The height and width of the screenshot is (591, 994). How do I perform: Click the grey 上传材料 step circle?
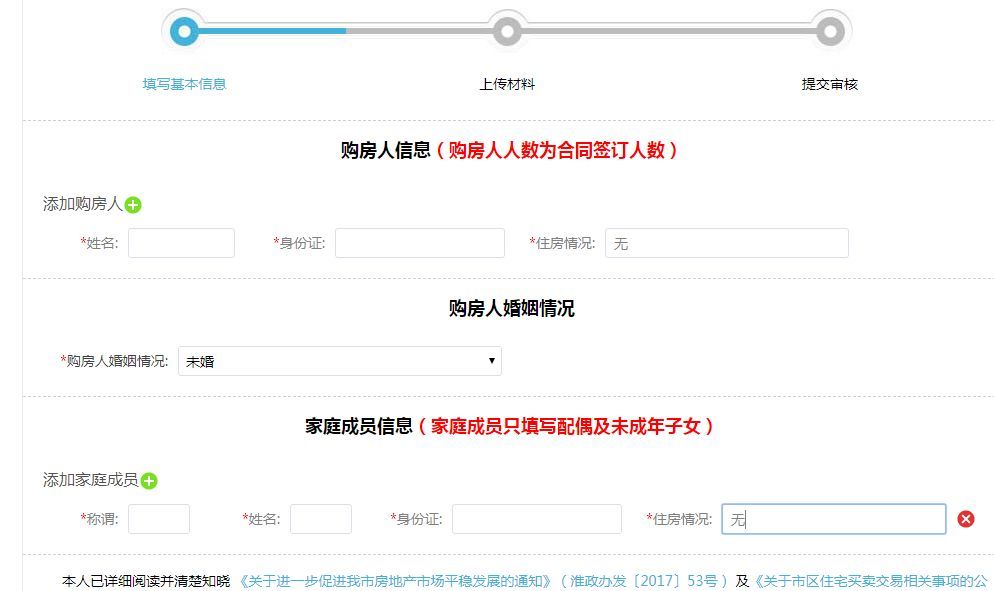(x=507, y=30)
